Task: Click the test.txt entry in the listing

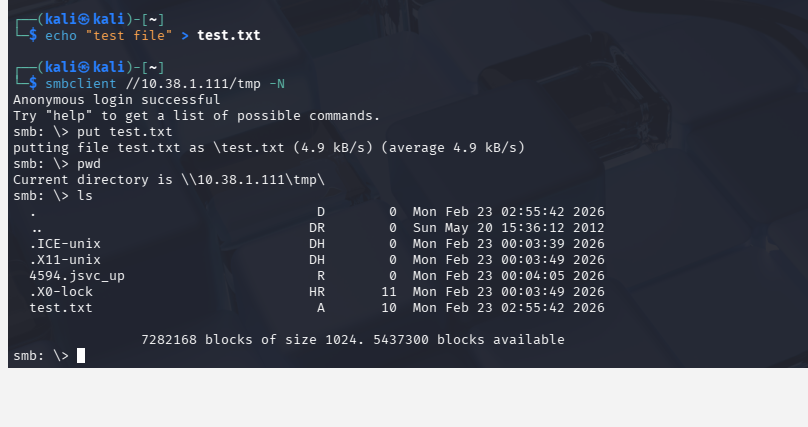Action: [61, 308]
